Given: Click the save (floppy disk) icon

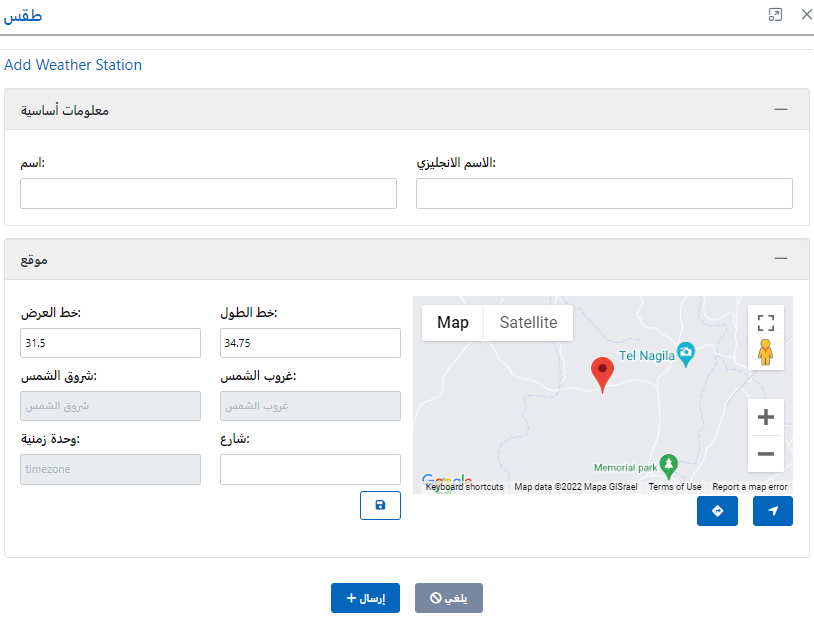Looking at the screenshot, I should [x=380, y=505].
